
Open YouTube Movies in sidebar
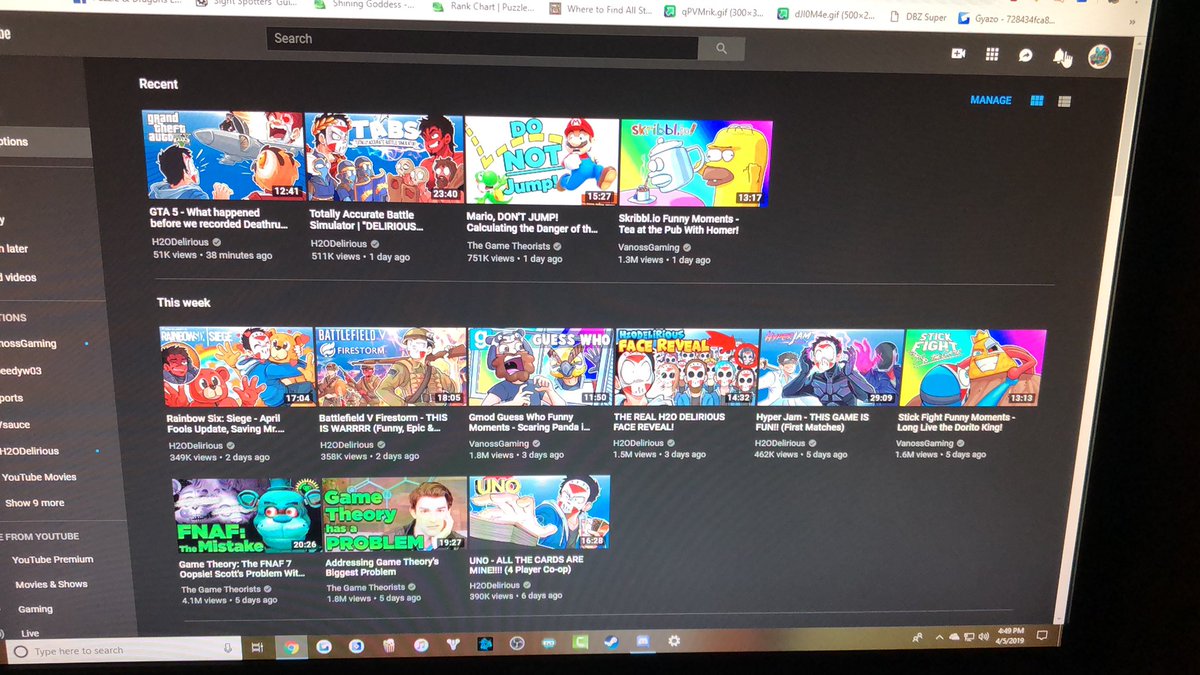pyautogui.click(x=38, y=477)
